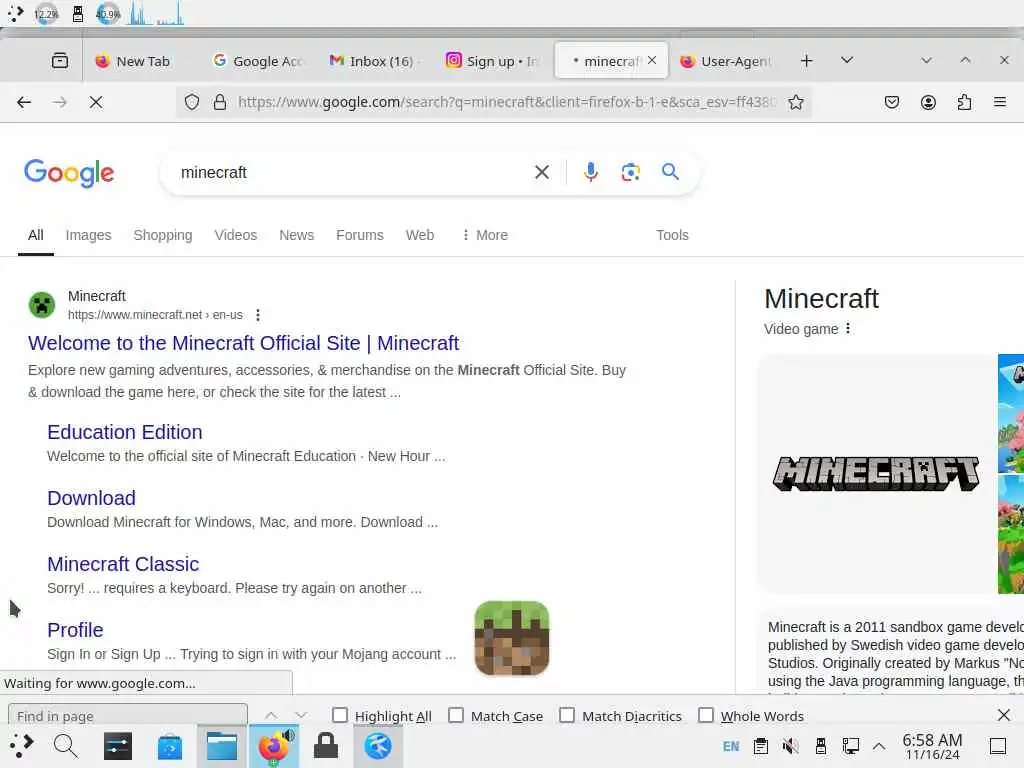This screenshot has height=768, width=1024.
Task: Clear the Google search box text
Action: [x=541, y=172]
